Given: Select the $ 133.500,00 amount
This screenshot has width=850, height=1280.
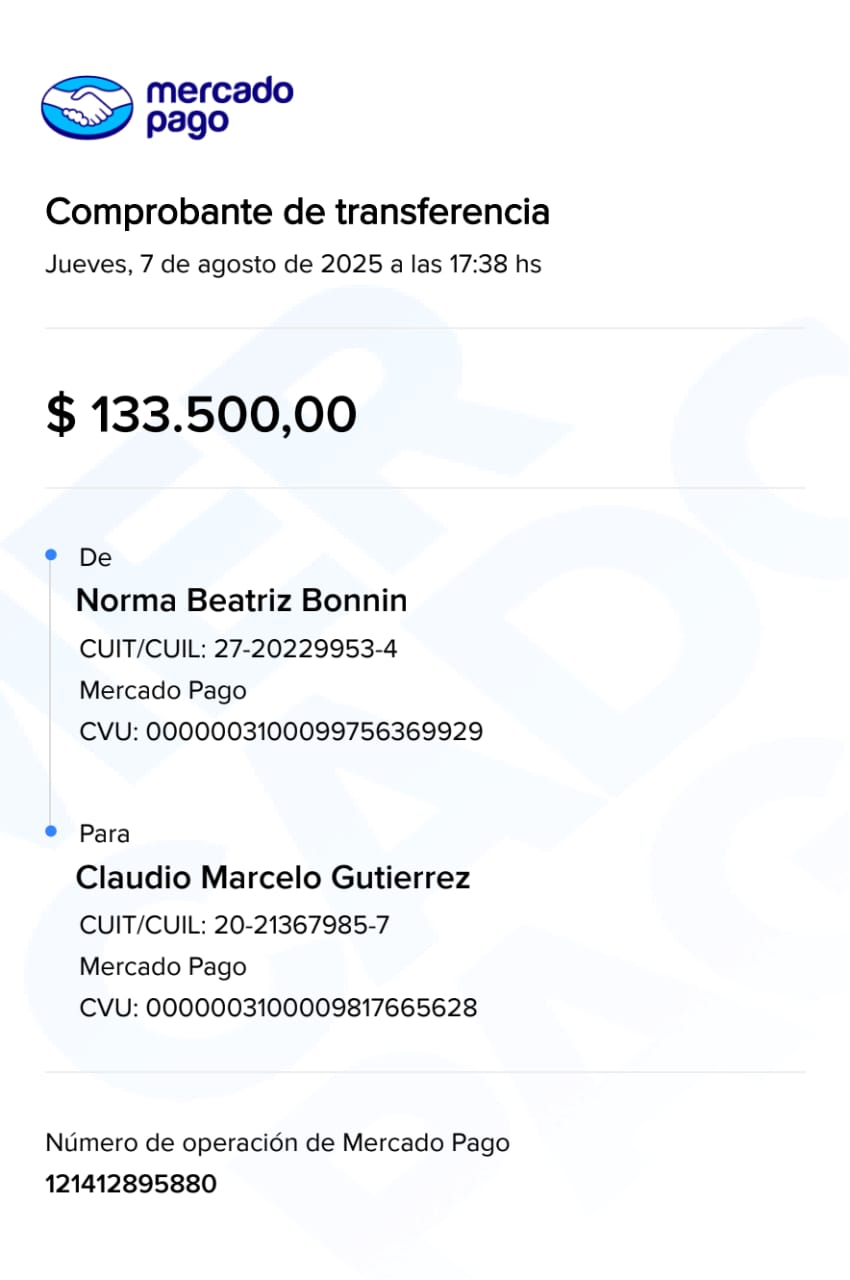Looking at the screenshot, I should (201, 414).
